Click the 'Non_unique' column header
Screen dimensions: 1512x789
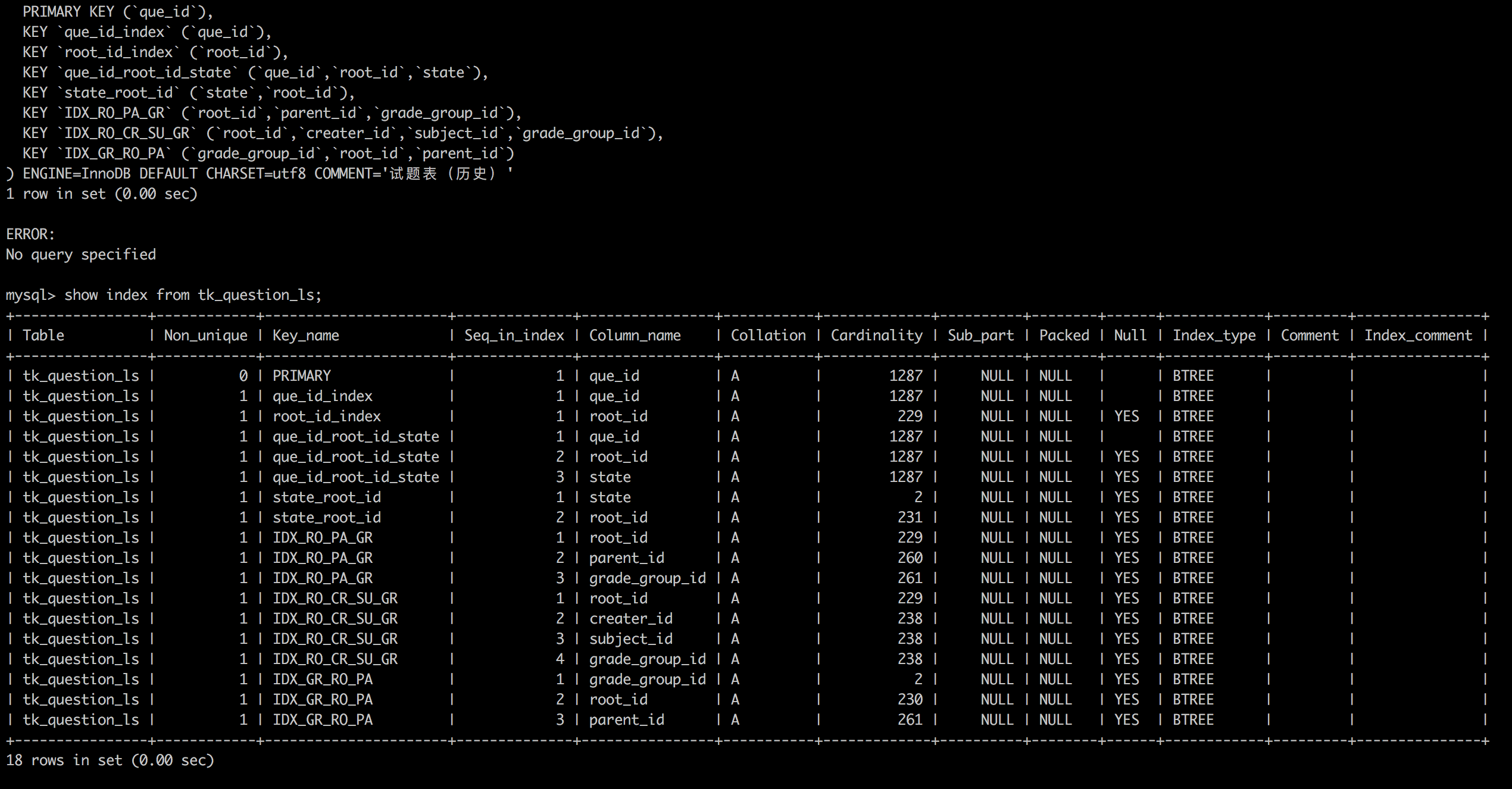(205, 336)
